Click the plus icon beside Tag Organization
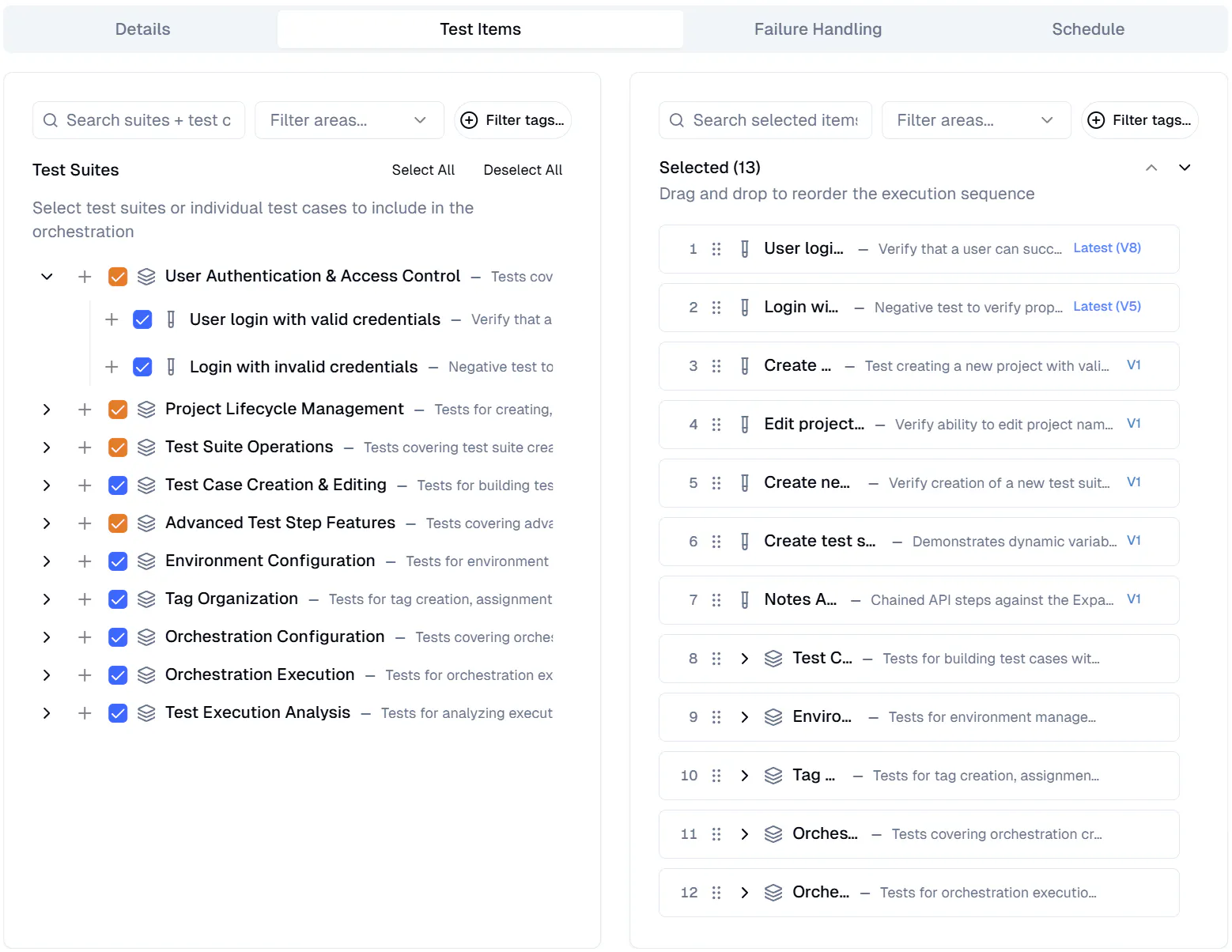The height and width of the screenshot is (952, 1232). (85, 599)
